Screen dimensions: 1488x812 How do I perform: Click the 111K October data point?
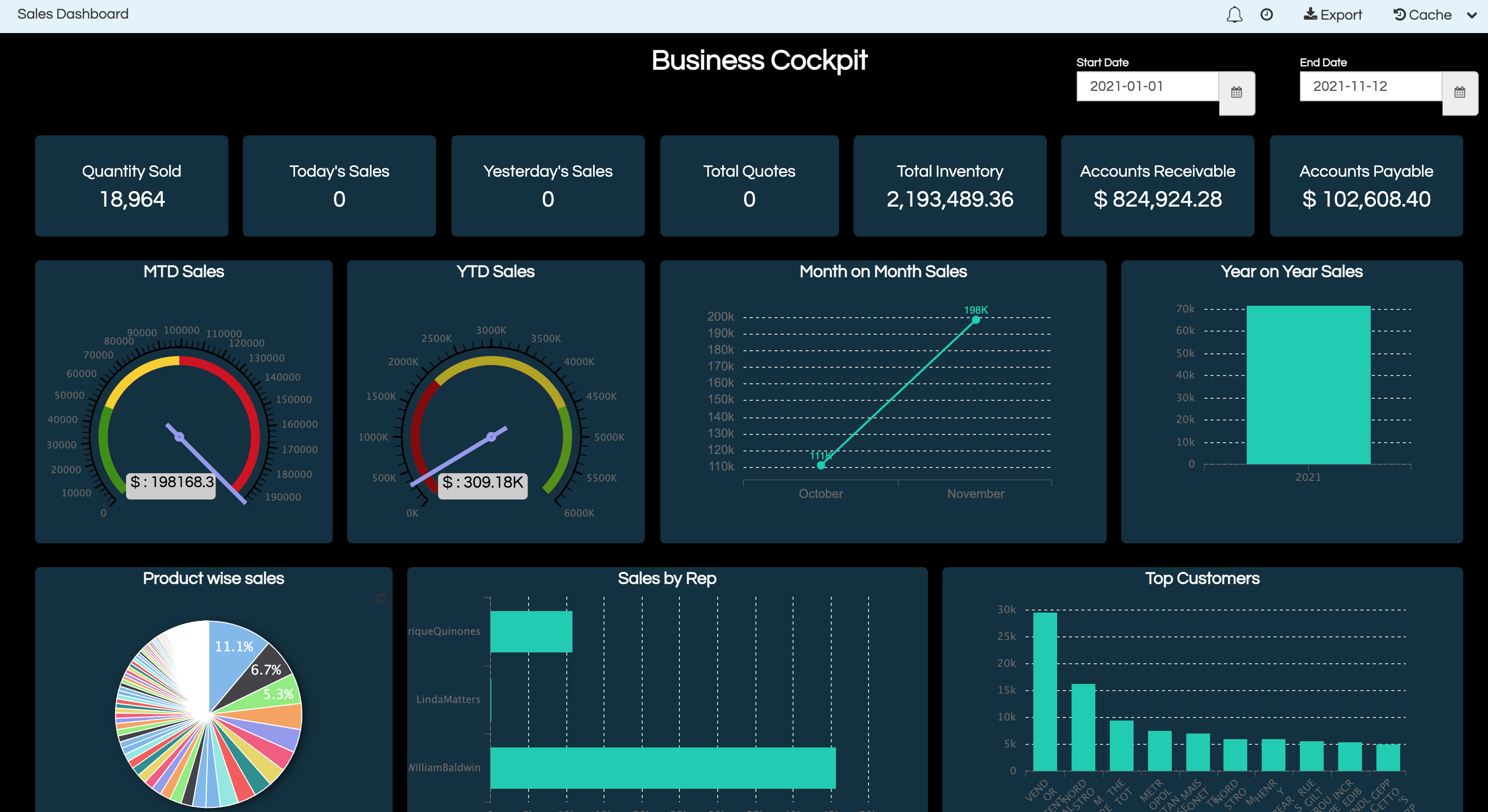point(821,465)
